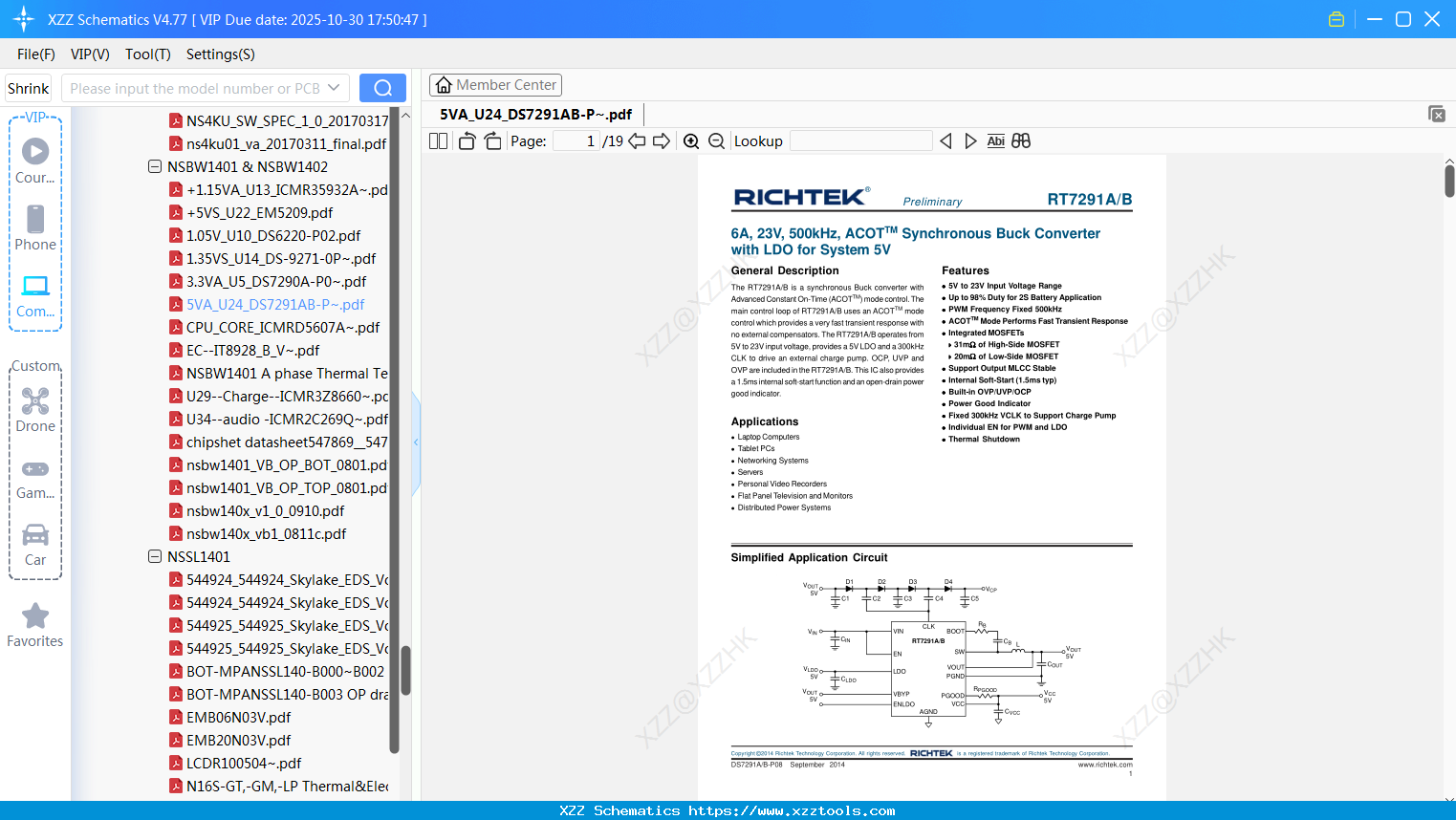1456x820 pixels.
Task: Toggle the two-page view layout icon
Action: pyautogui.click(x=439, y=141)
